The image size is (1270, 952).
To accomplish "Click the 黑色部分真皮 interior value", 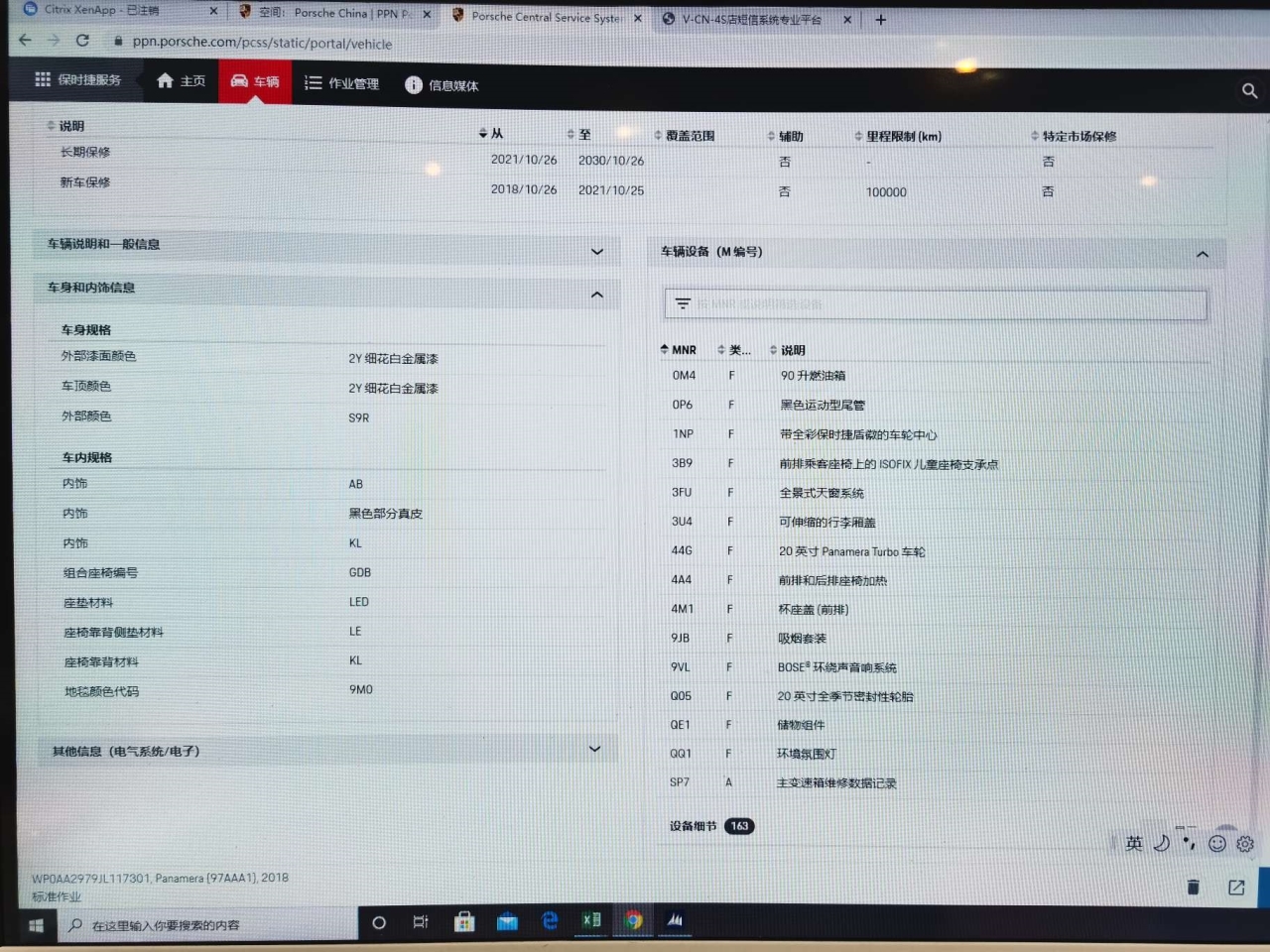I will coord(385,513).
